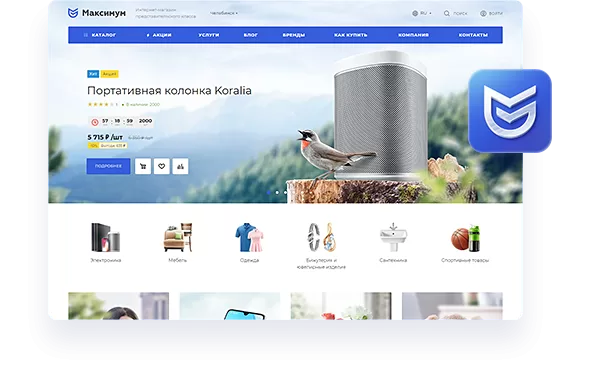Click the Спортивные товары label
Image resolution: width=600 pixels, height=368 pixels.
click(x=465, y=260)
